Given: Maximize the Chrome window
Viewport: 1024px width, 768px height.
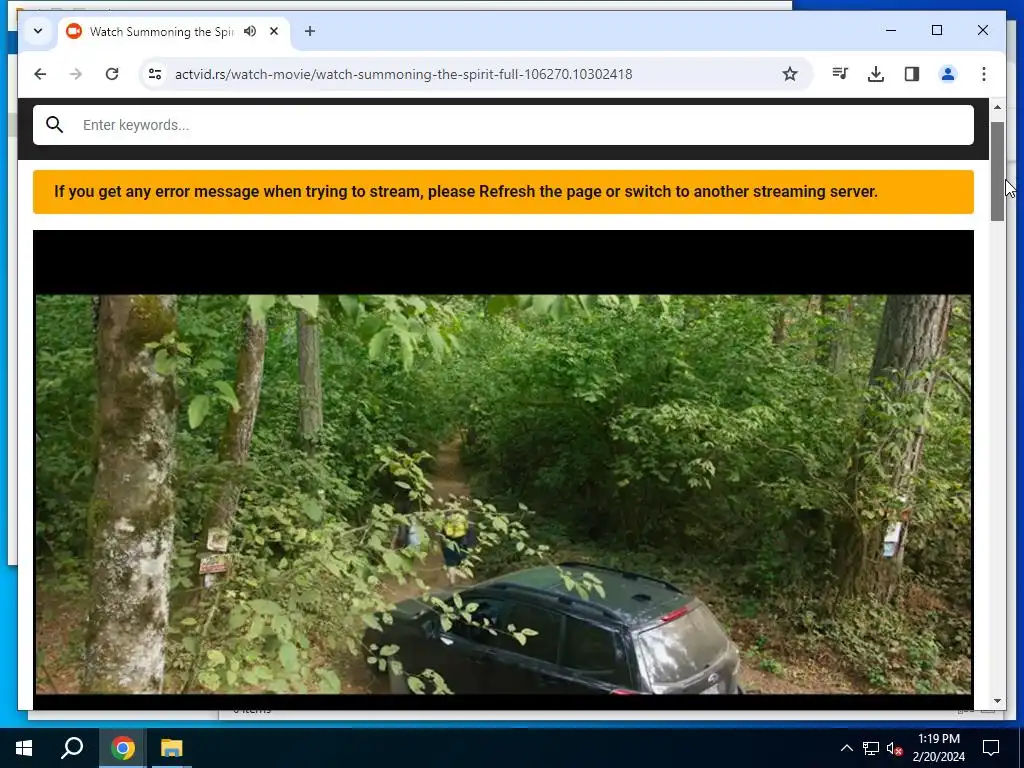Looking at the screenshot, I should click(936, 30).
